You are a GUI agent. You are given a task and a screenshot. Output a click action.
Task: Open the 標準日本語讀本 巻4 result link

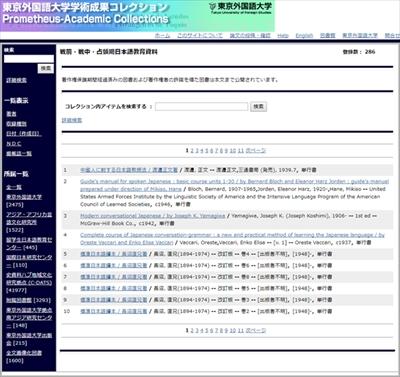[x=114, y=254]
